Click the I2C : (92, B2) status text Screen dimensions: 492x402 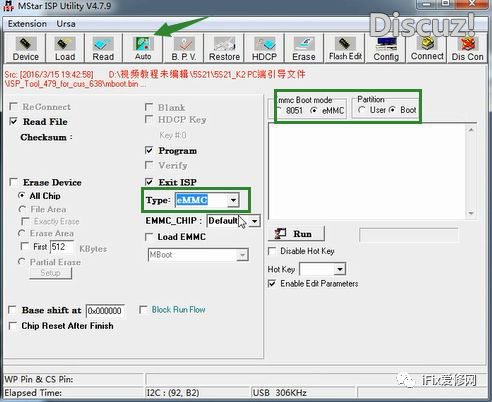[173, 393]
